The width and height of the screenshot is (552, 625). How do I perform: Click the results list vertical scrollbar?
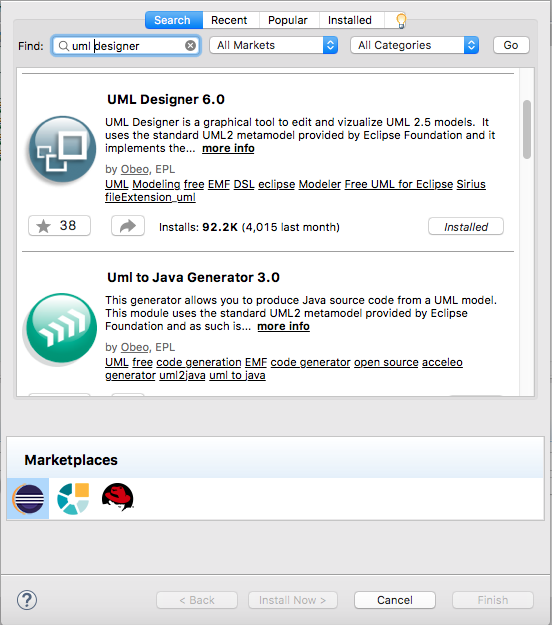point(527,129)
